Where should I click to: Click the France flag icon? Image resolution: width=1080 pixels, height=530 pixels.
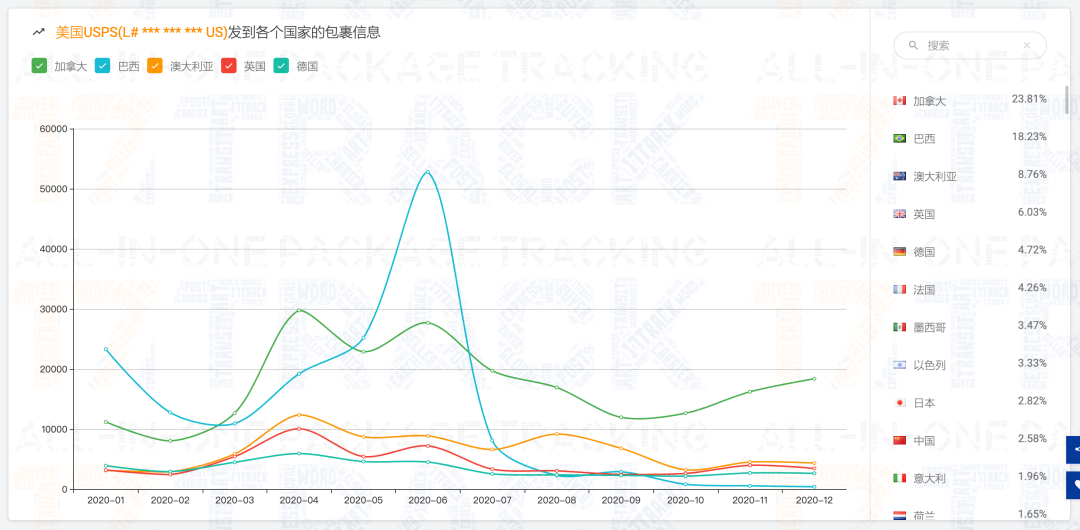coord(900,289)
